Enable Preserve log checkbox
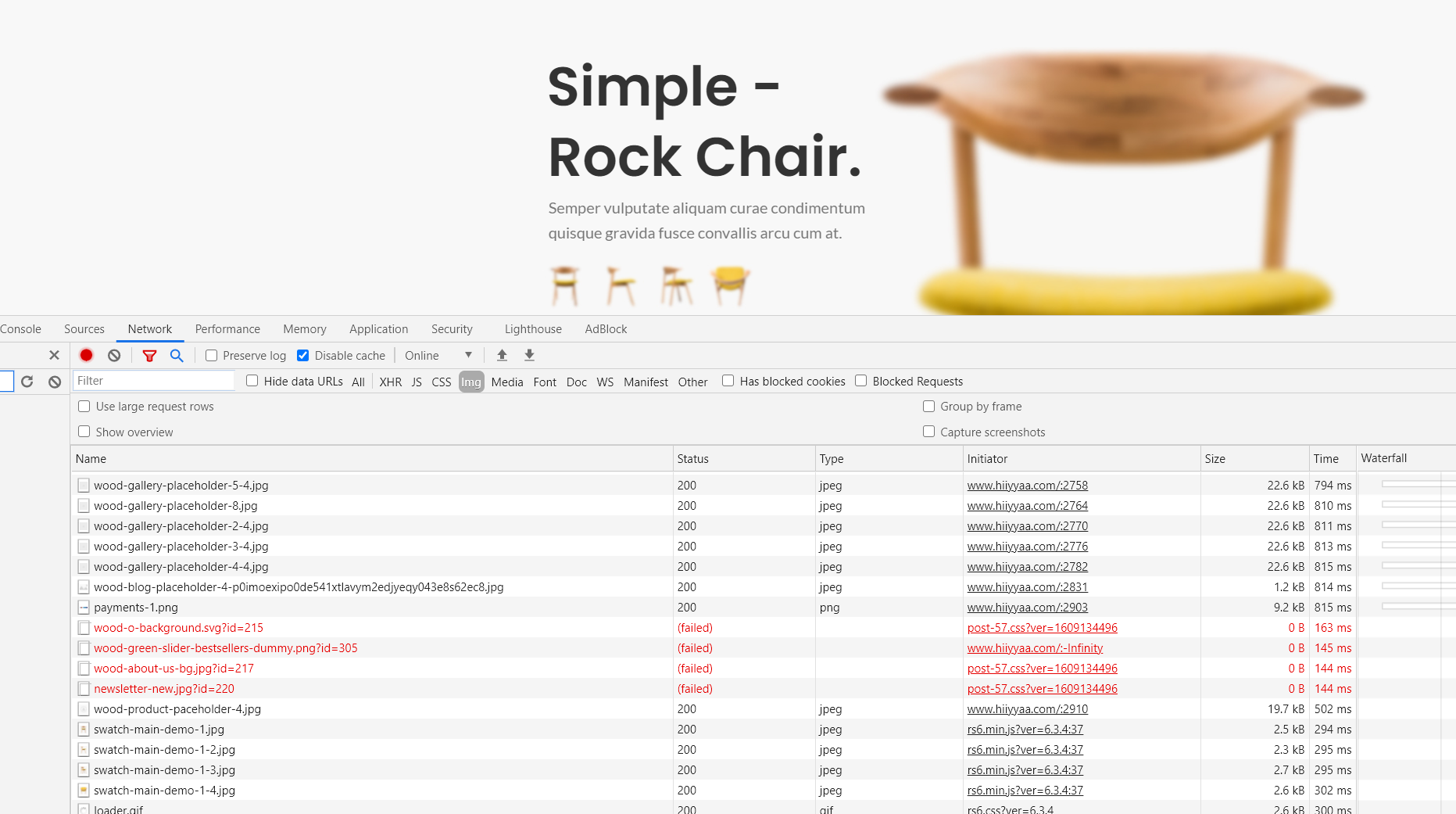Screen dimensions: 1456x814 coord(211,356)
